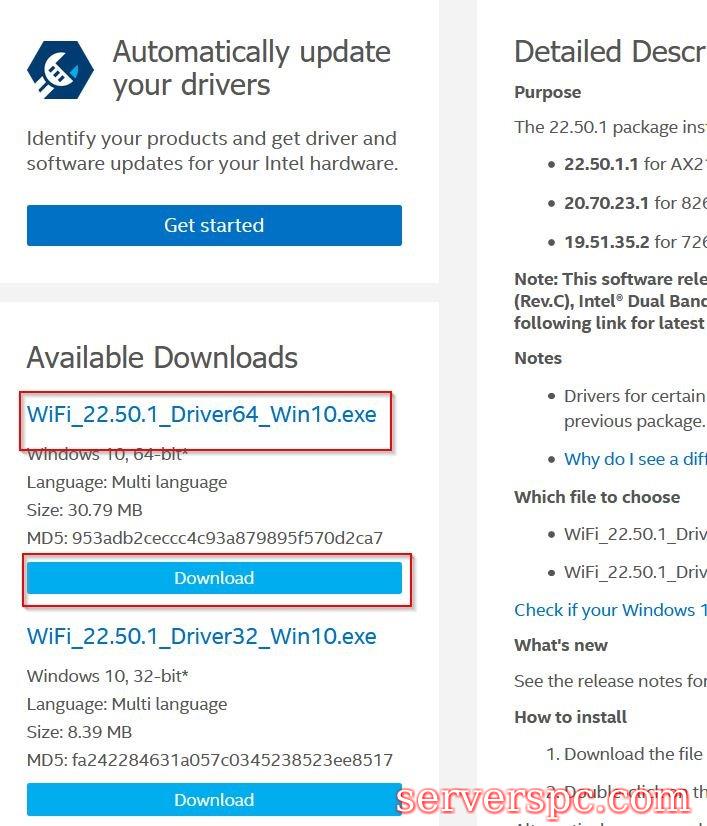Click the 'Which file to choose' heading
Screen dimensions: 707x826
pyautogui.click(x=597, y=497)
